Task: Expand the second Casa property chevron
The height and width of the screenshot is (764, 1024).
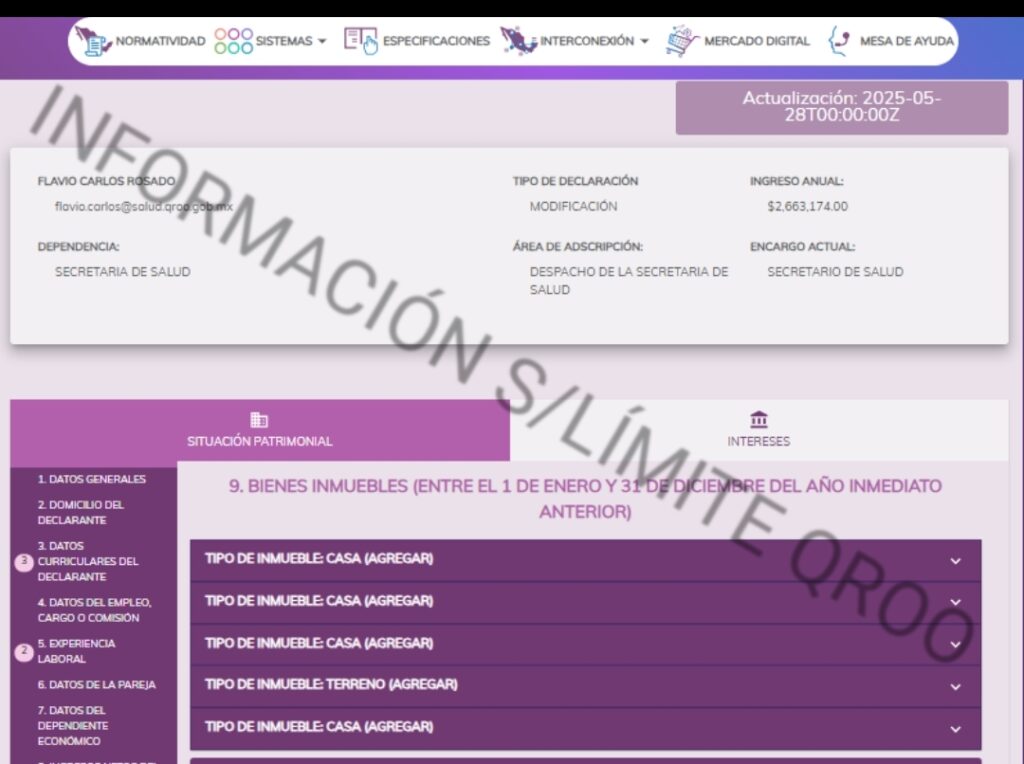Action: (x=955, y=602)
